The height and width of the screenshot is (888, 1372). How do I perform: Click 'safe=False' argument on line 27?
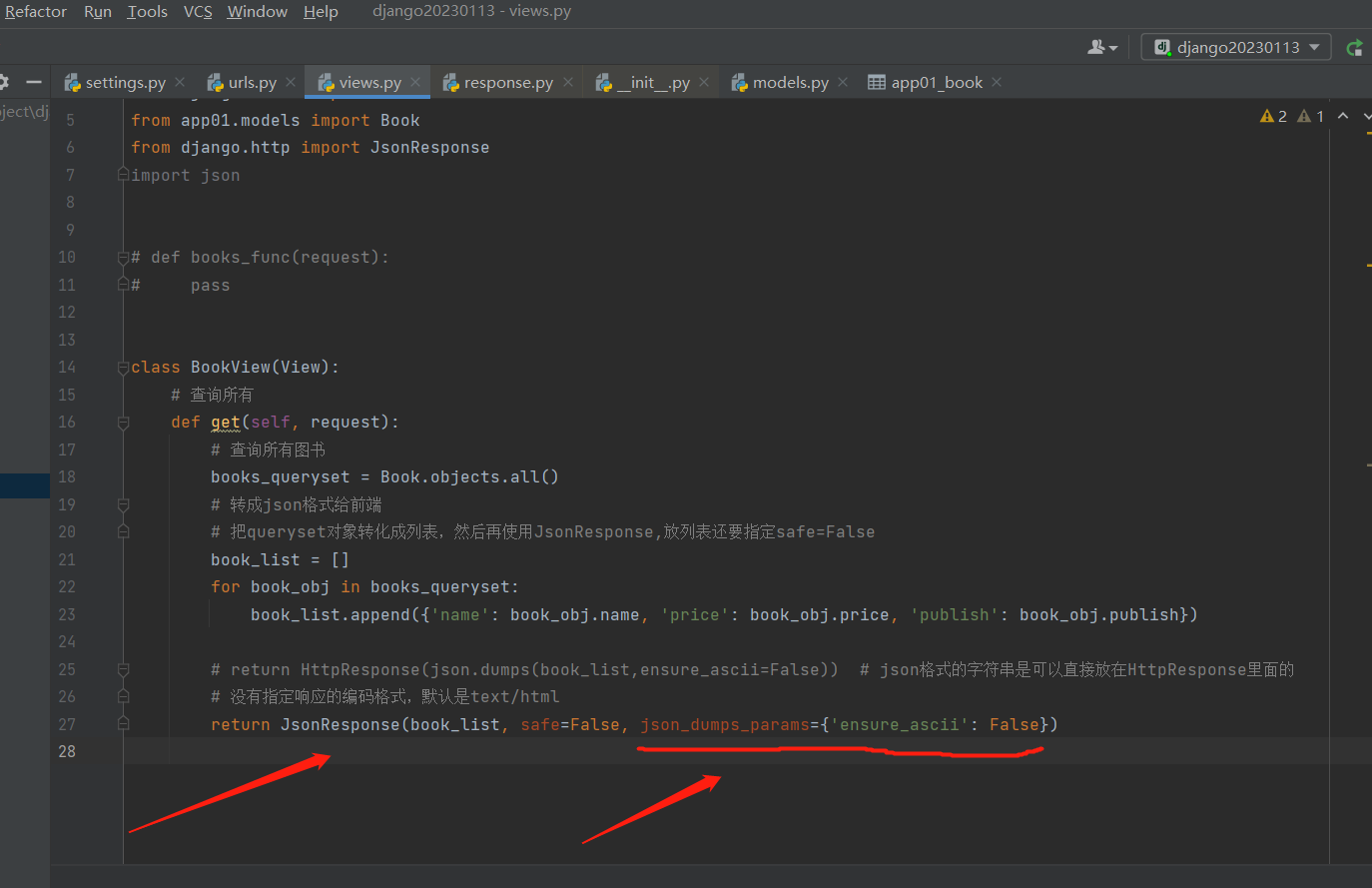tap(570, 725)
